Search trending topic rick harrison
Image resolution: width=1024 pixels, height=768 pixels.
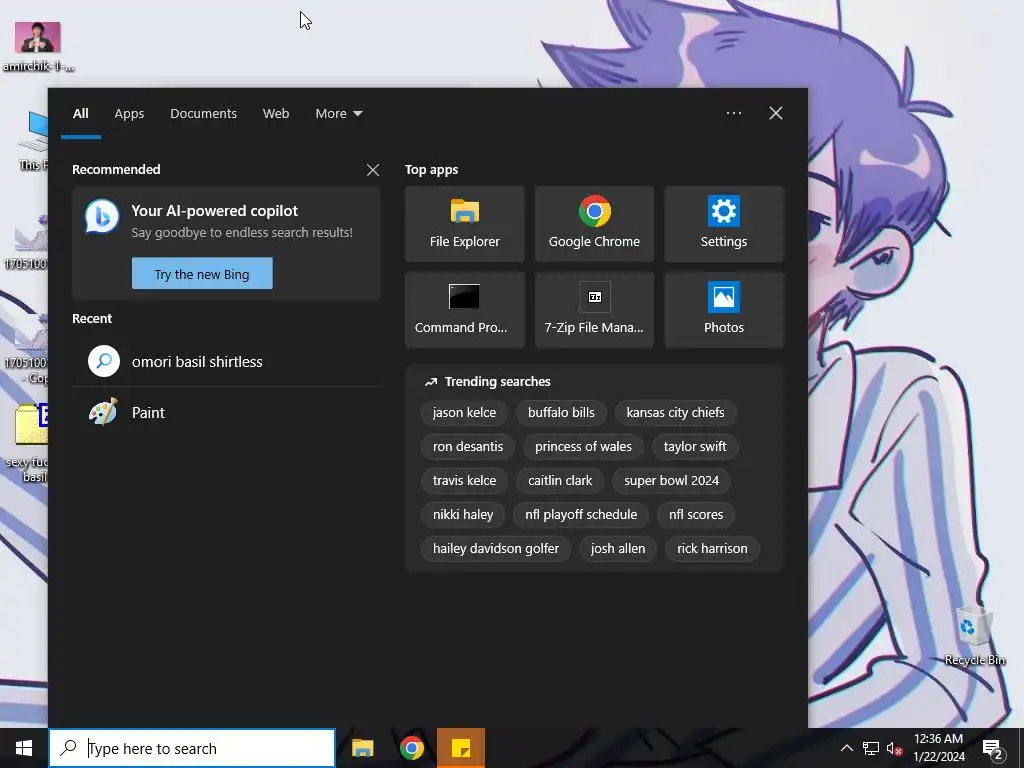[x=712, y=549]
